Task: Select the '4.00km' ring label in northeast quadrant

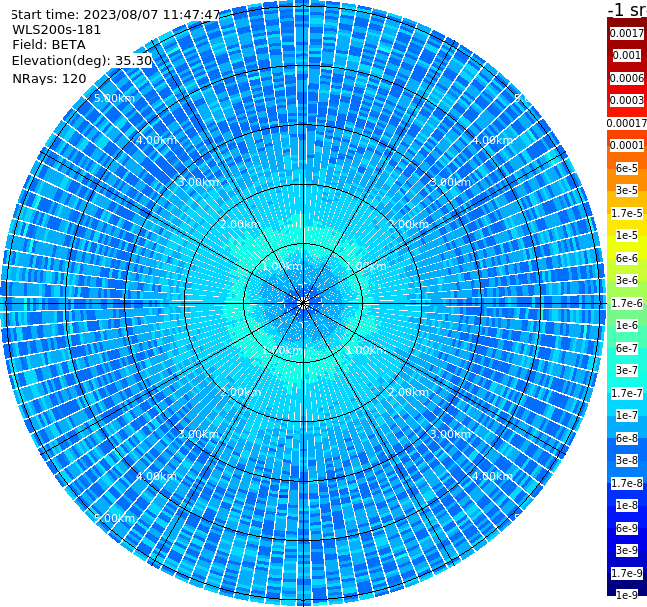Action: 492,140
